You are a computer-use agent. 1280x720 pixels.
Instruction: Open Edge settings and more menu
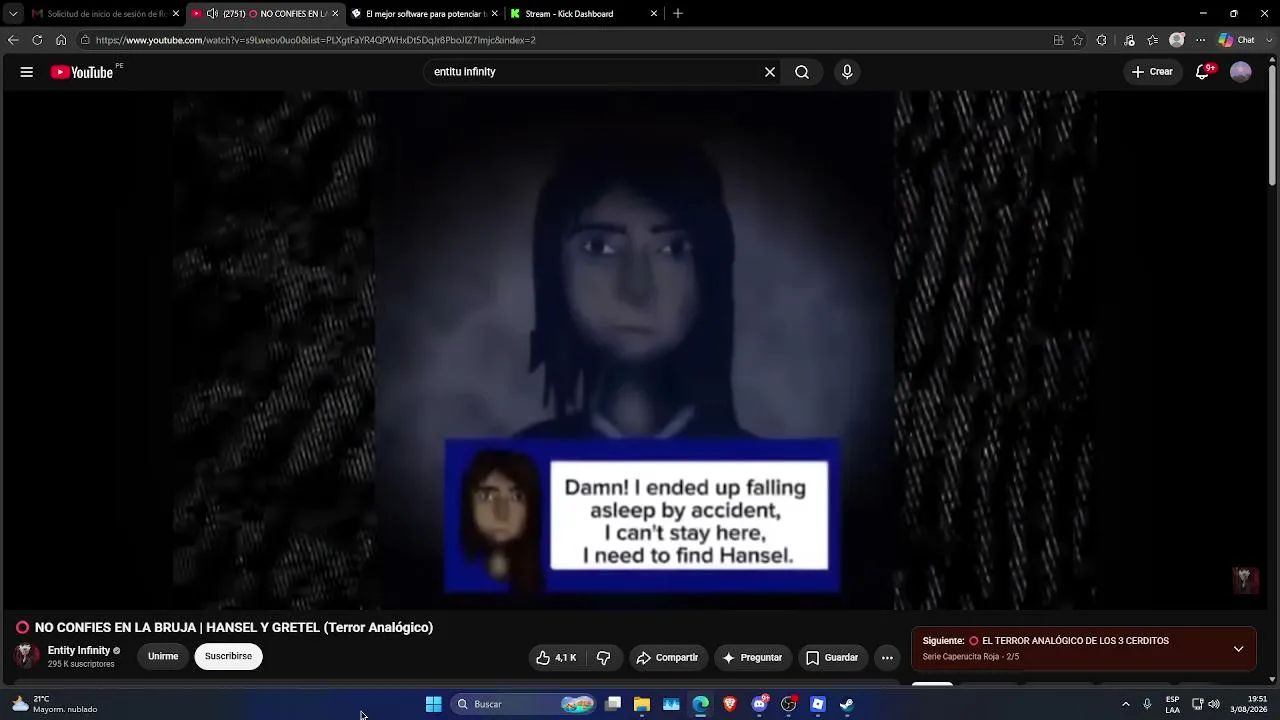coord(1201,40)
